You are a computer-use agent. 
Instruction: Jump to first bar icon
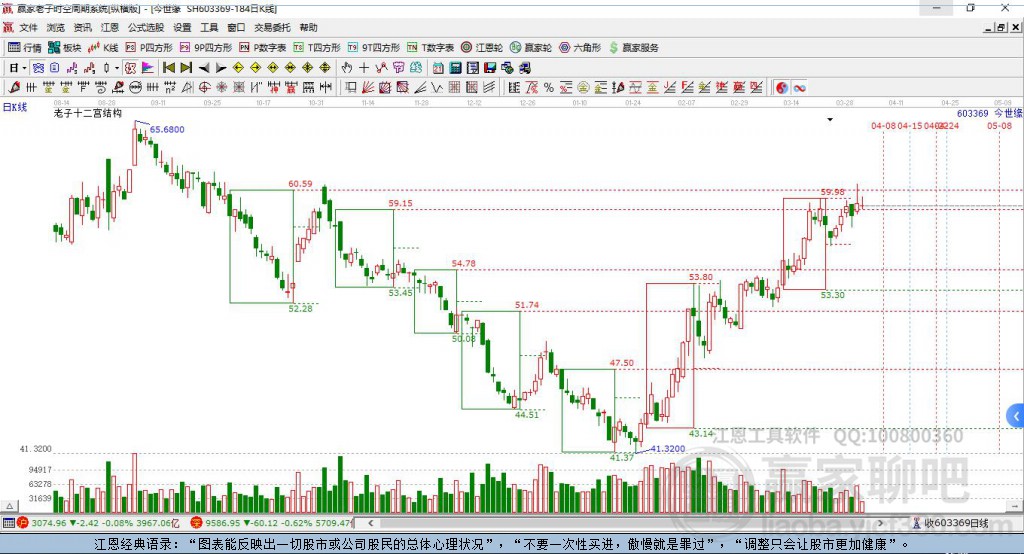(x=168, y=68)
